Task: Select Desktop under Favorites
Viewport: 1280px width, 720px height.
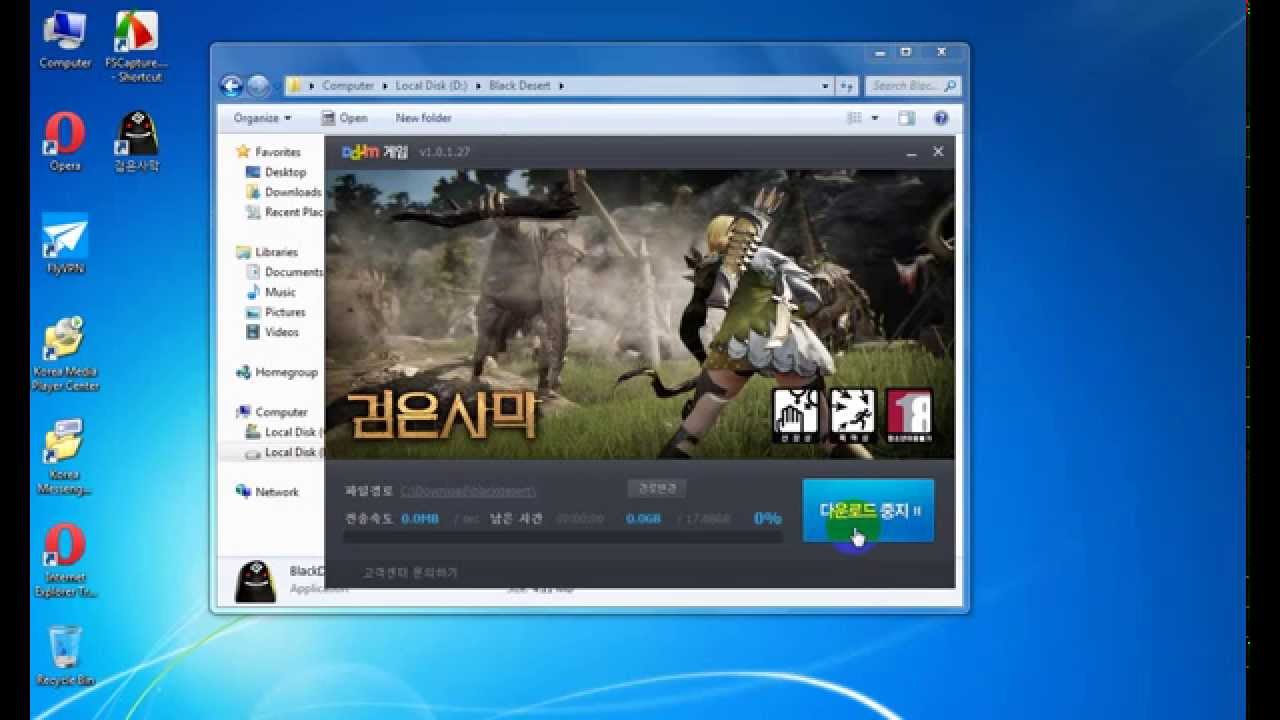Action: pyautogui.click(x=276, y=172)
